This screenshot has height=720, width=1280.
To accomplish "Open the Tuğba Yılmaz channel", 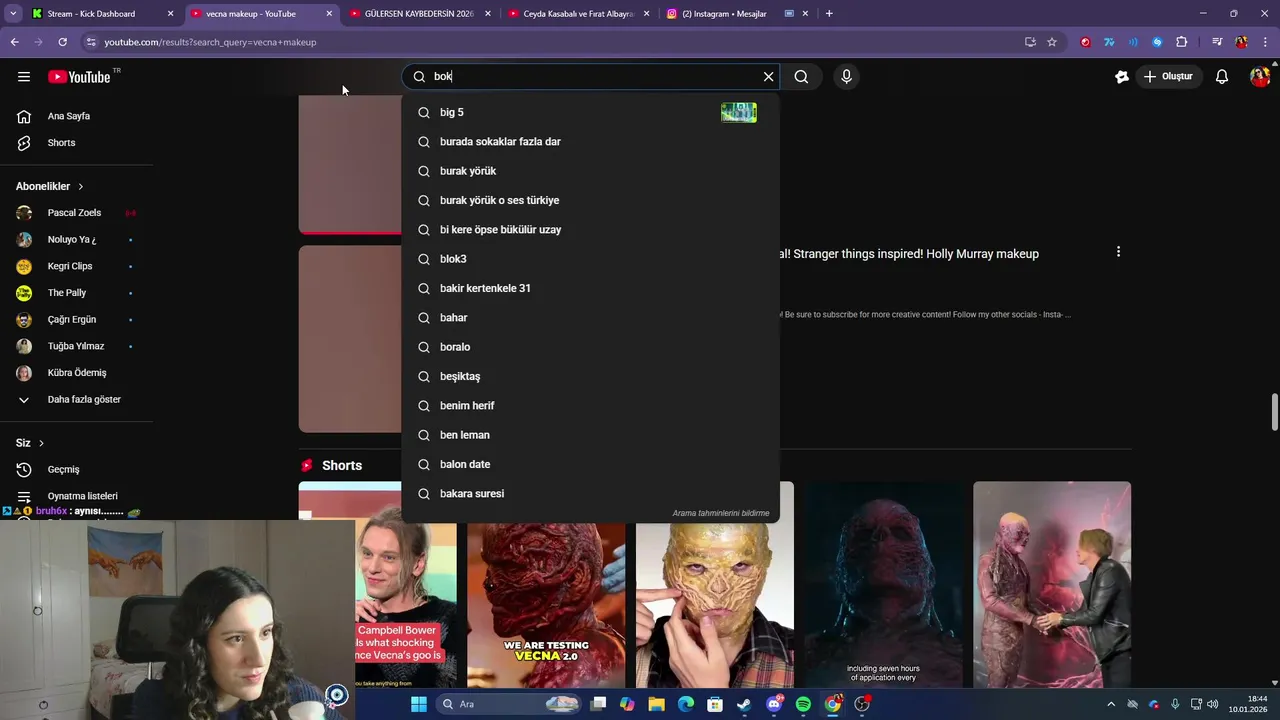I will pyautogui.click(x=77, y=346).
